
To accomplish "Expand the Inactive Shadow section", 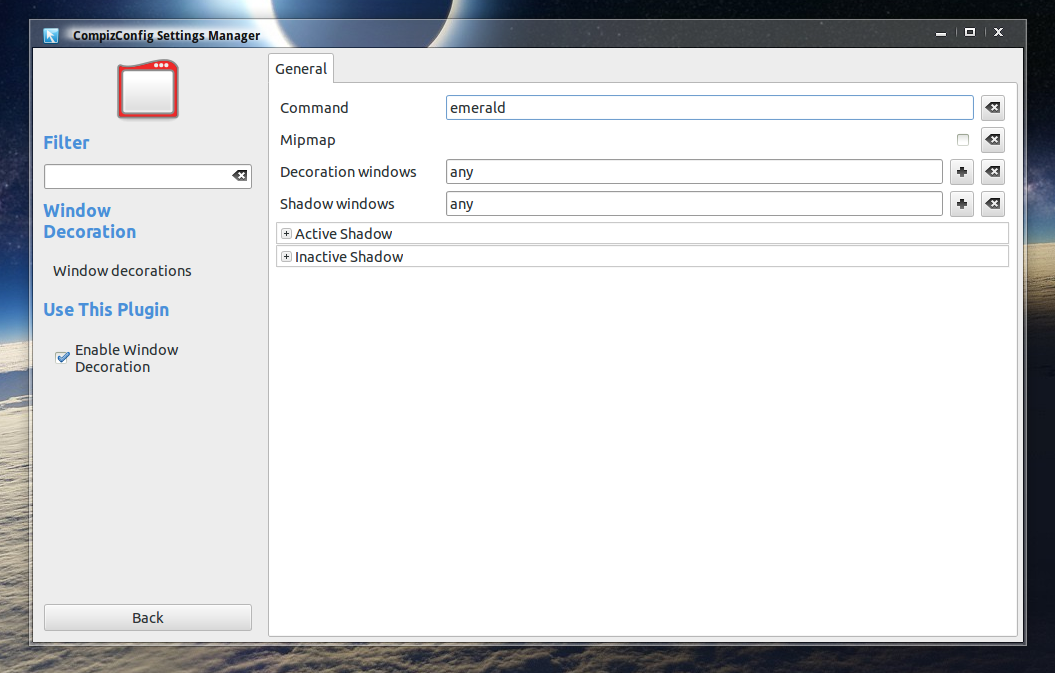I will click(x=287, y=257).
